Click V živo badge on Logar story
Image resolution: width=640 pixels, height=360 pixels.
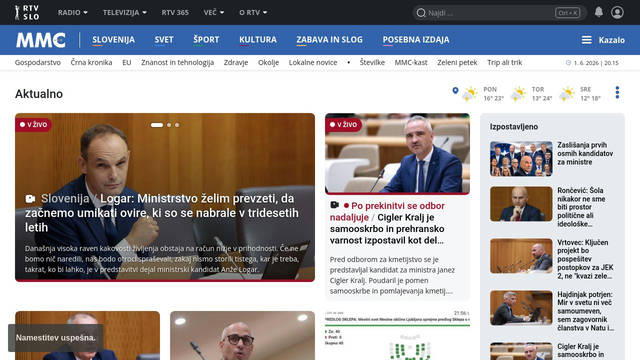(33, 124)
